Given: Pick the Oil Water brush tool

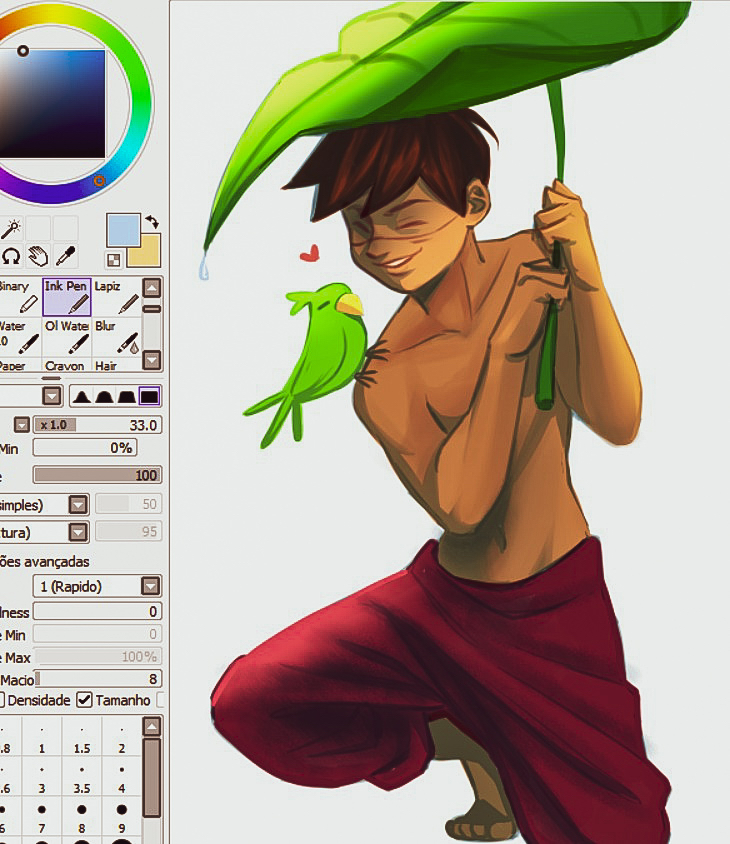Looking at the screenshot, I should pos(68,337).
